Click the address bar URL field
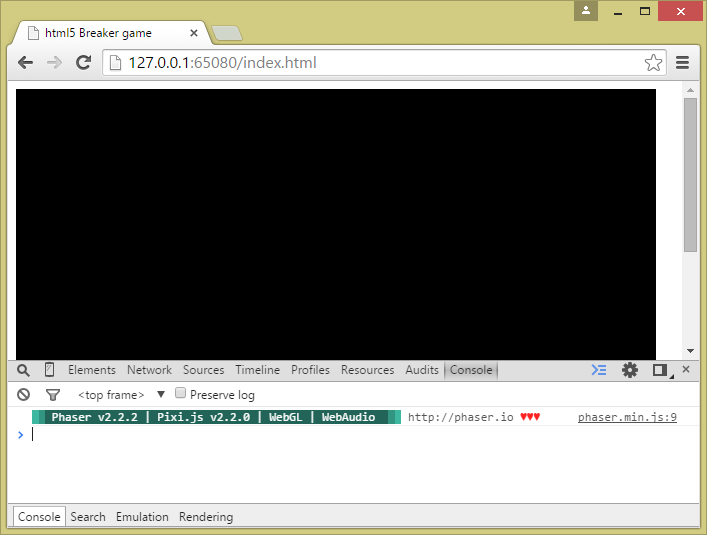 tap(383, 63)
